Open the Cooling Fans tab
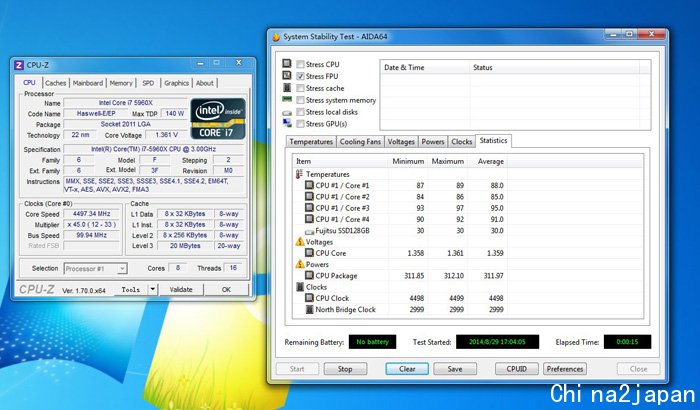The image size is (700, 410). coord(360,142)
